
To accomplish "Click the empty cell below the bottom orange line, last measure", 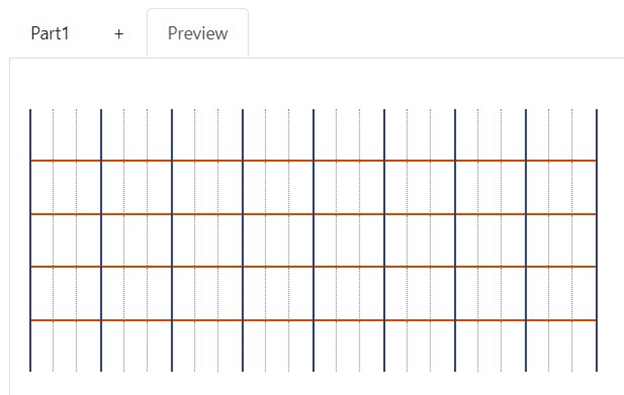I will click(561, 346).
